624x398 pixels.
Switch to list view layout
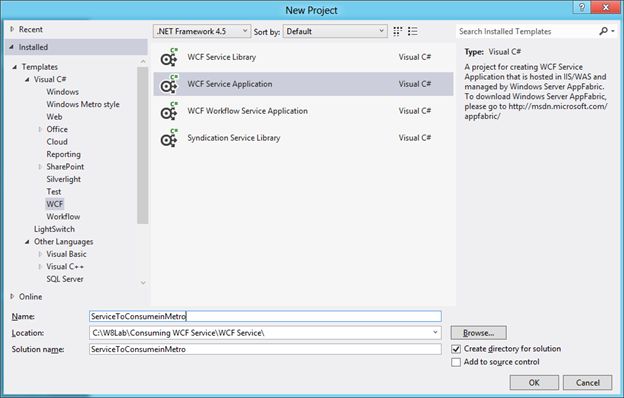[413, 31]
